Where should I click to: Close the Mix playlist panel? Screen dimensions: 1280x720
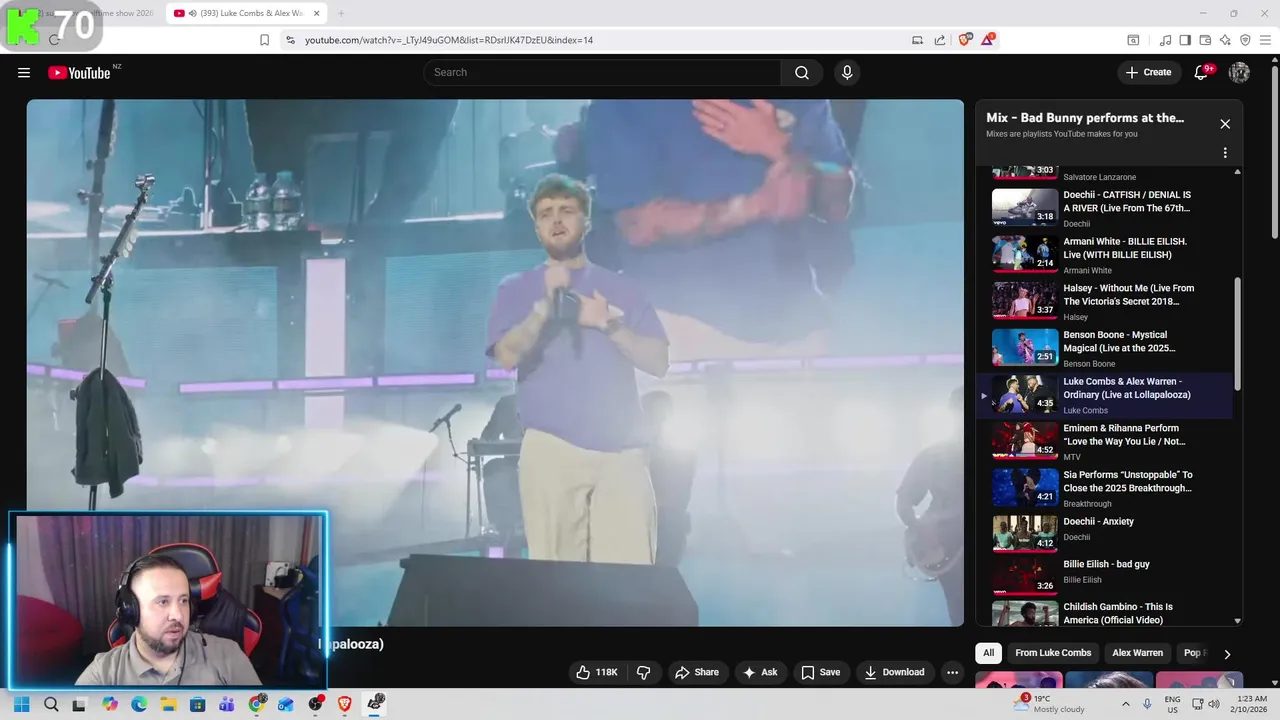tap(1225, 124)
